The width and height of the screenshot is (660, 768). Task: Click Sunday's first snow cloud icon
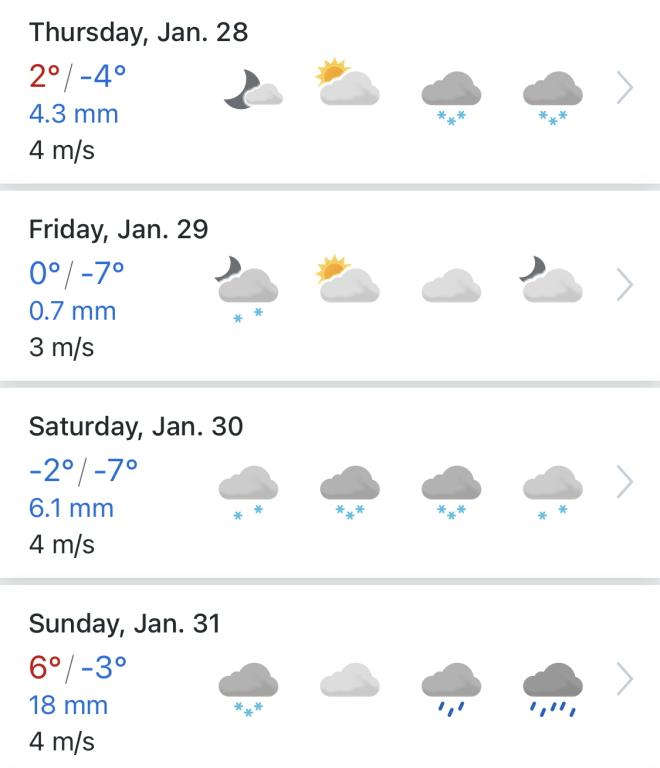tap(247, 689)
